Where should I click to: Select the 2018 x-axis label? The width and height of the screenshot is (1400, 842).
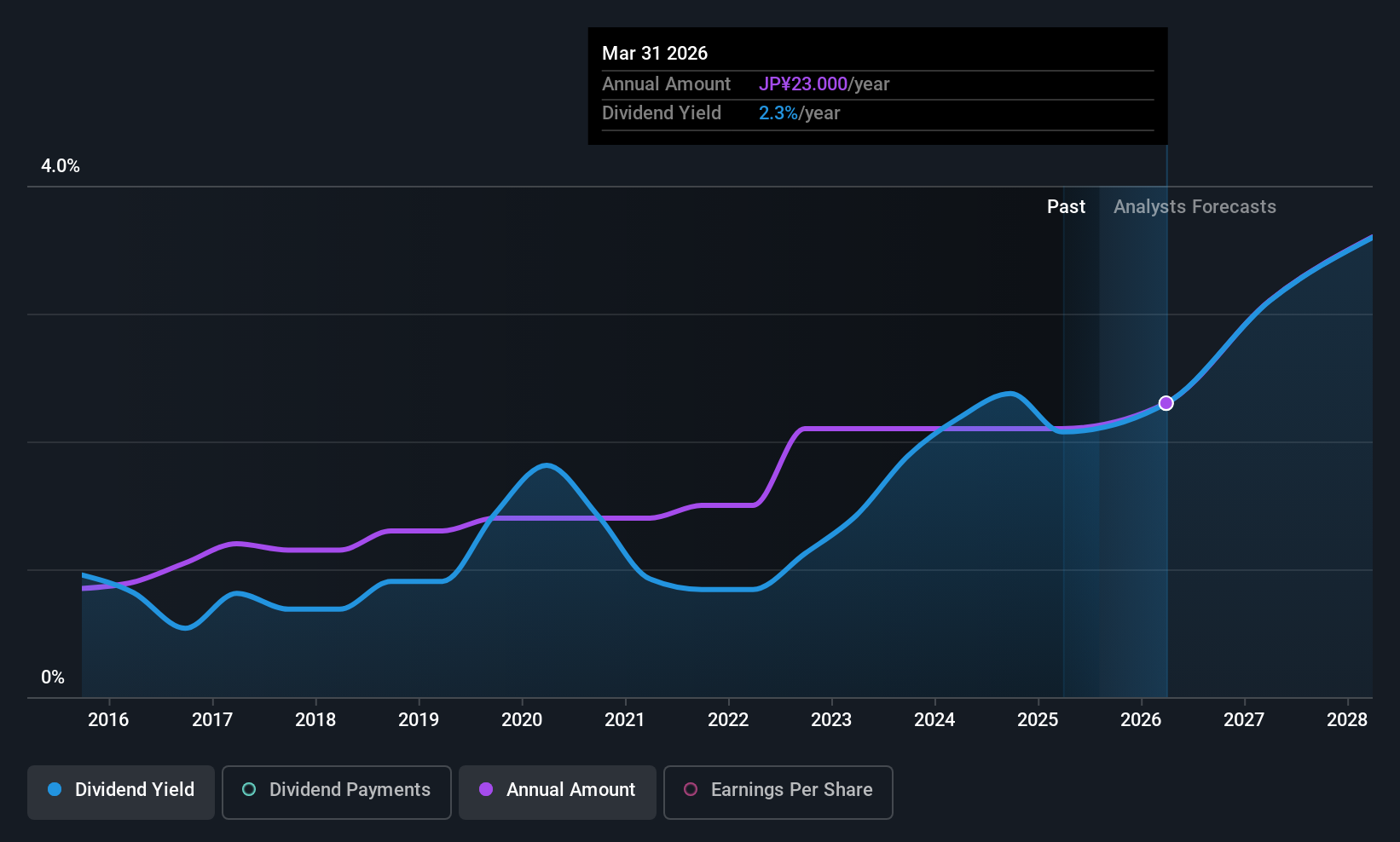pos(315,720)
